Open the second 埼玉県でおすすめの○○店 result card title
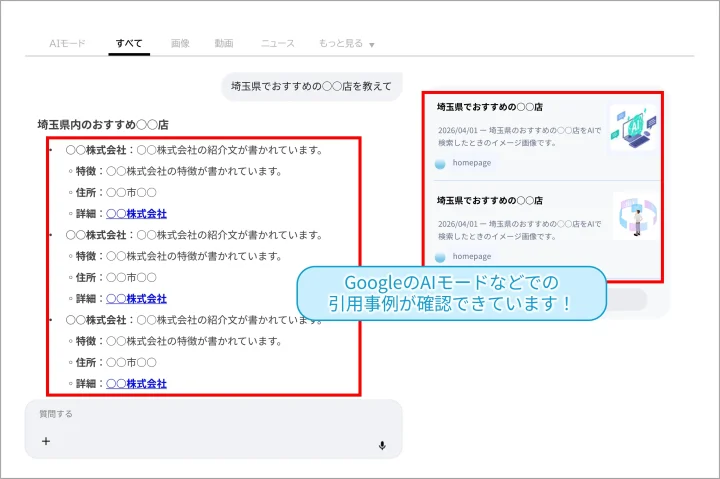 (489, 201)
